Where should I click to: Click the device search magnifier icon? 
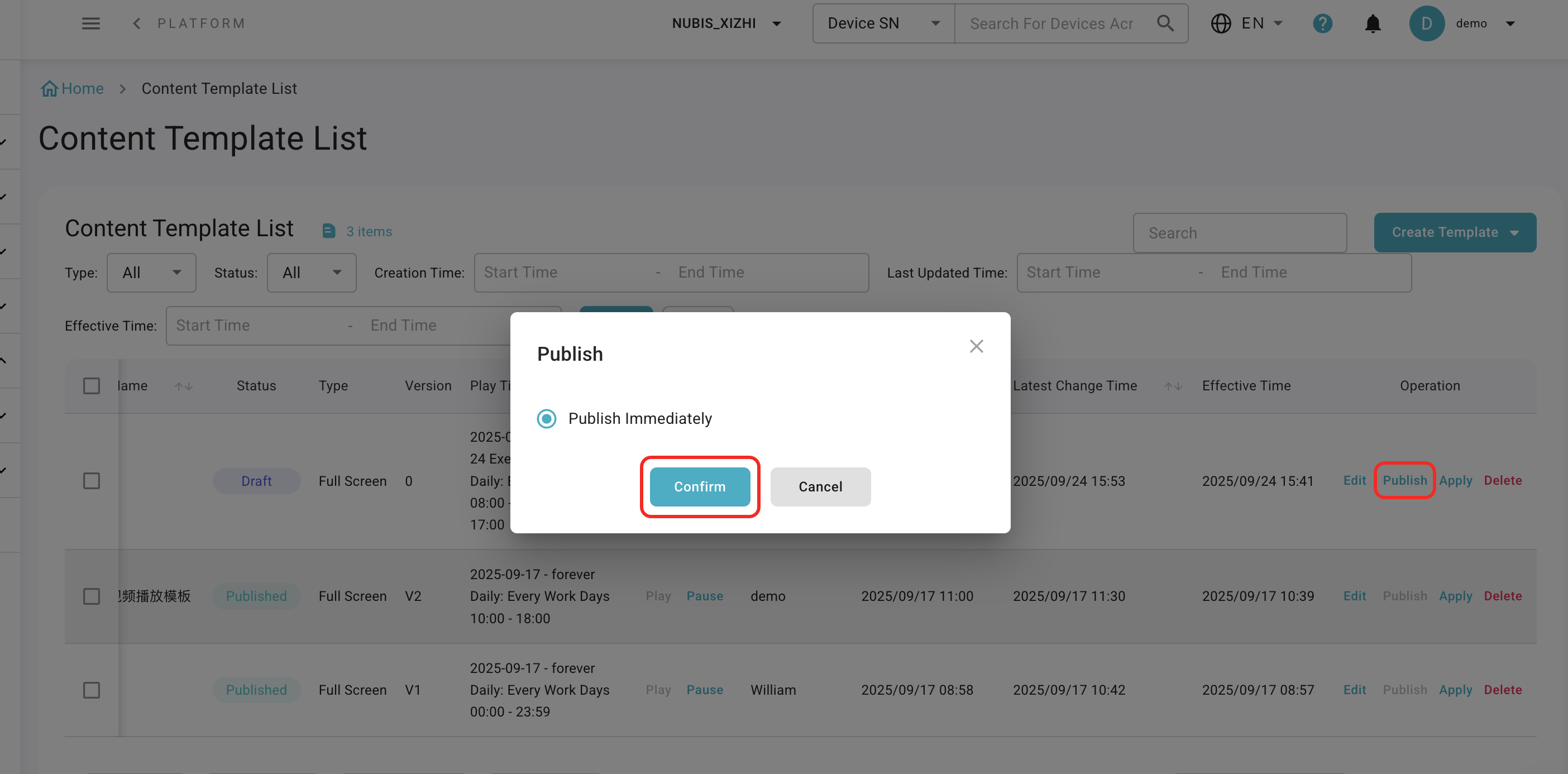click(1165, 23)
